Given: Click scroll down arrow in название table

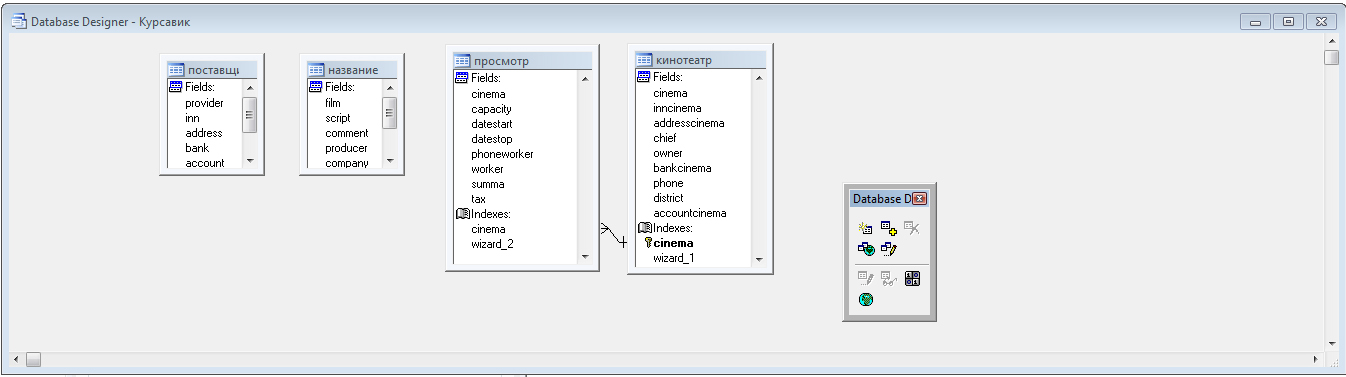Looking at the screenshot, I should tap(390, 161).
